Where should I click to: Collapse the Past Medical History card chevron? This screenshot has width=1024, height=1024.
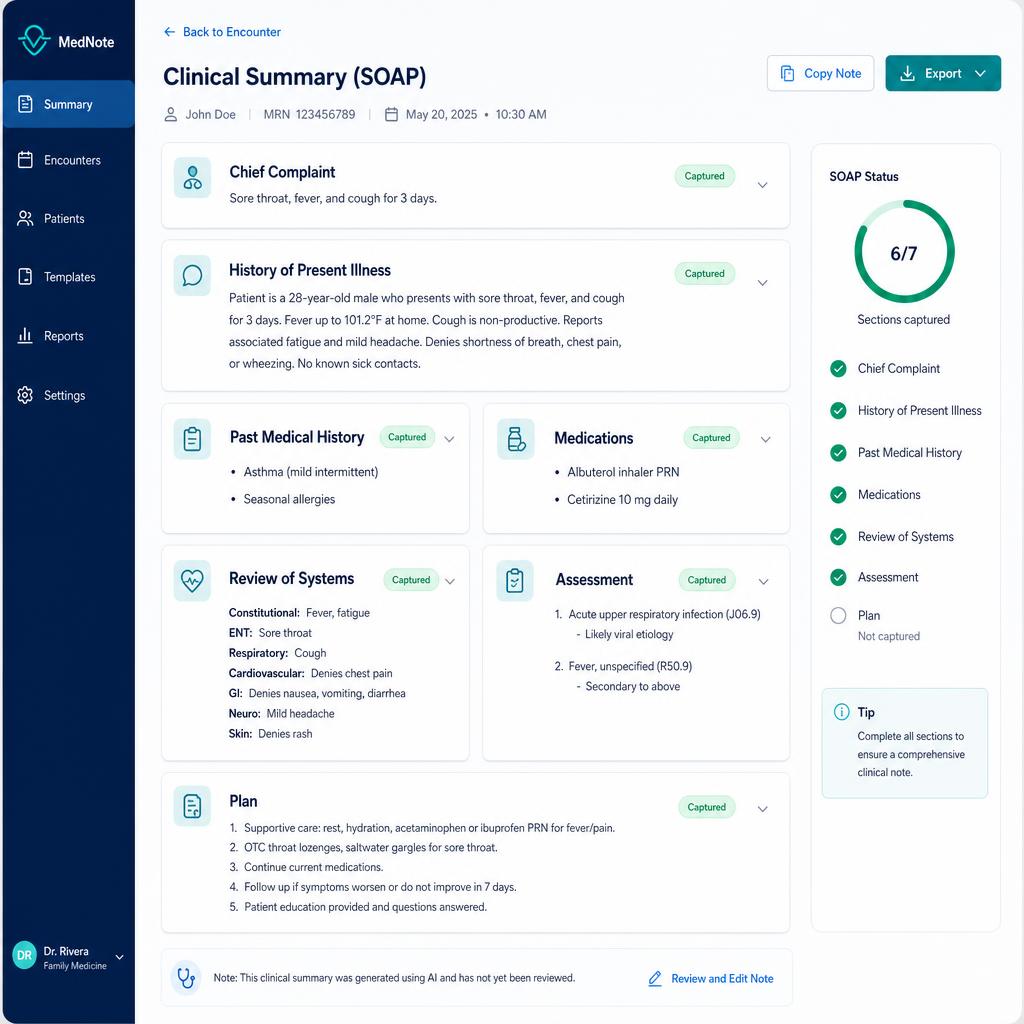(x=449, y=439)
